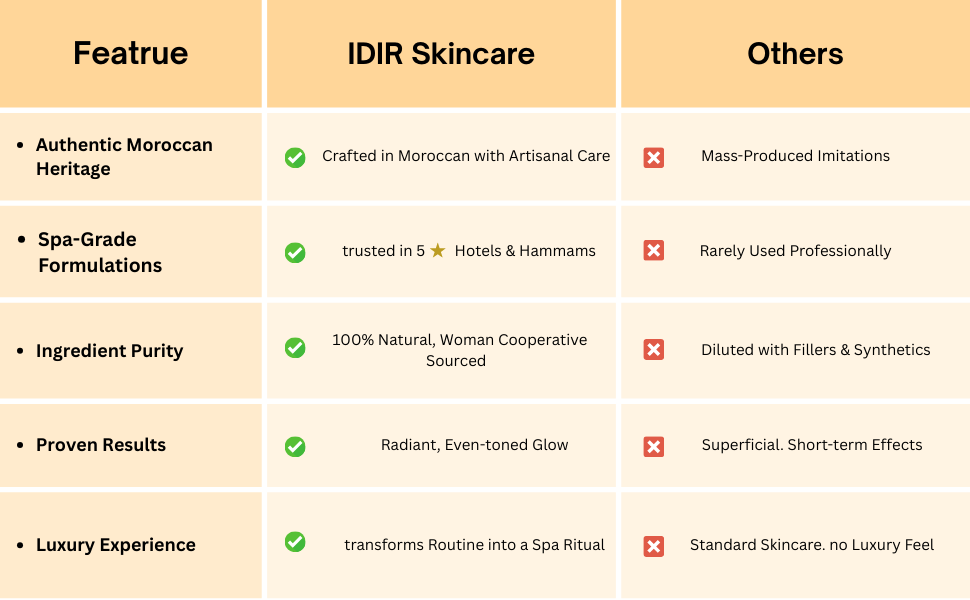Image resolution: width=970 pixels, height=600 pixels.
Task: Click green checkmark beside 5 star Hotels
Action: [x=295, y=253]
